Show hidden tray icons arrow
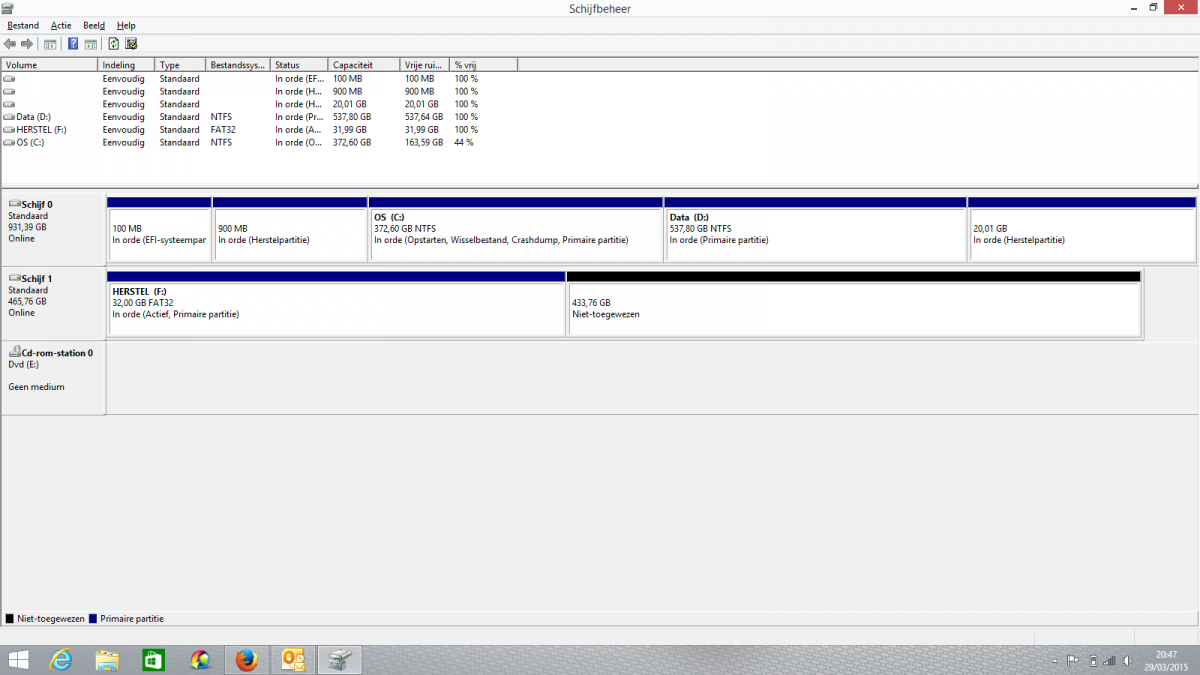1200x675 pixels. (1056, 661)
